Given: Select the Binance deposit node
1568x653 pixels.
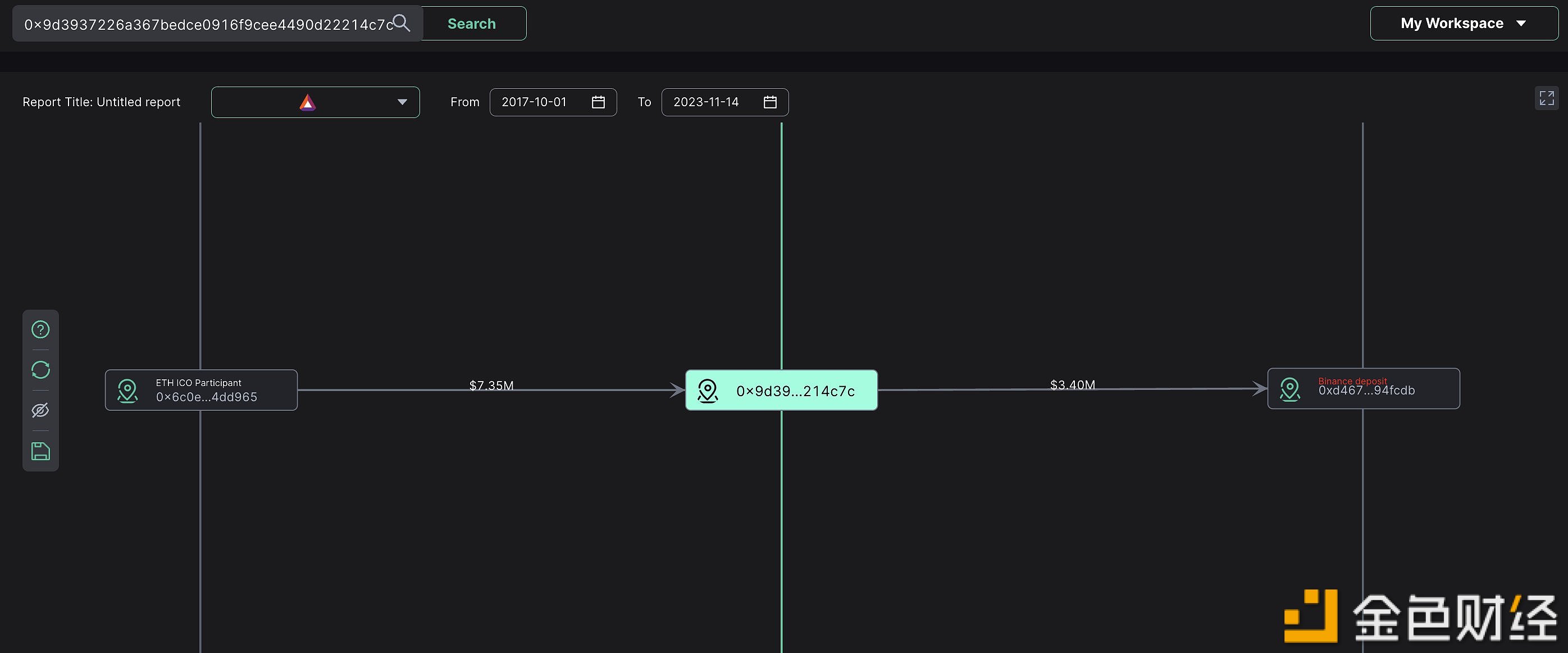Looking at the screenshot, I should click(x=1364, y=389).
